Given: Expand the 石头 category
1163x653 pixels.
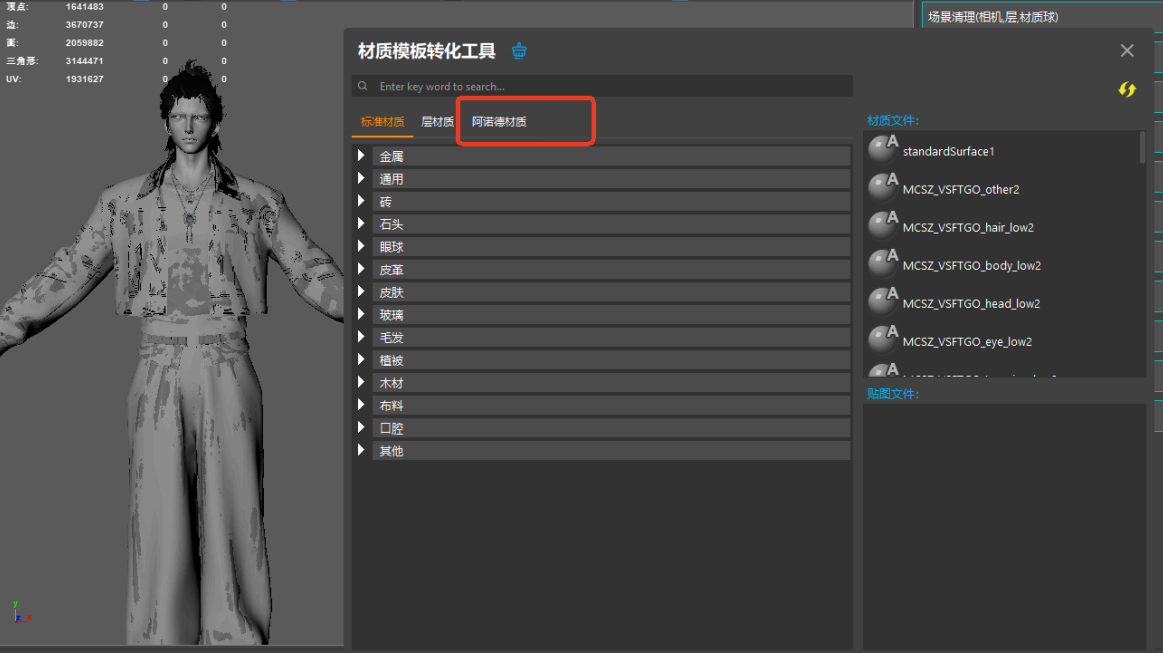Looking at the screenshot, I should pyautogui.click(x=361, y=223).
